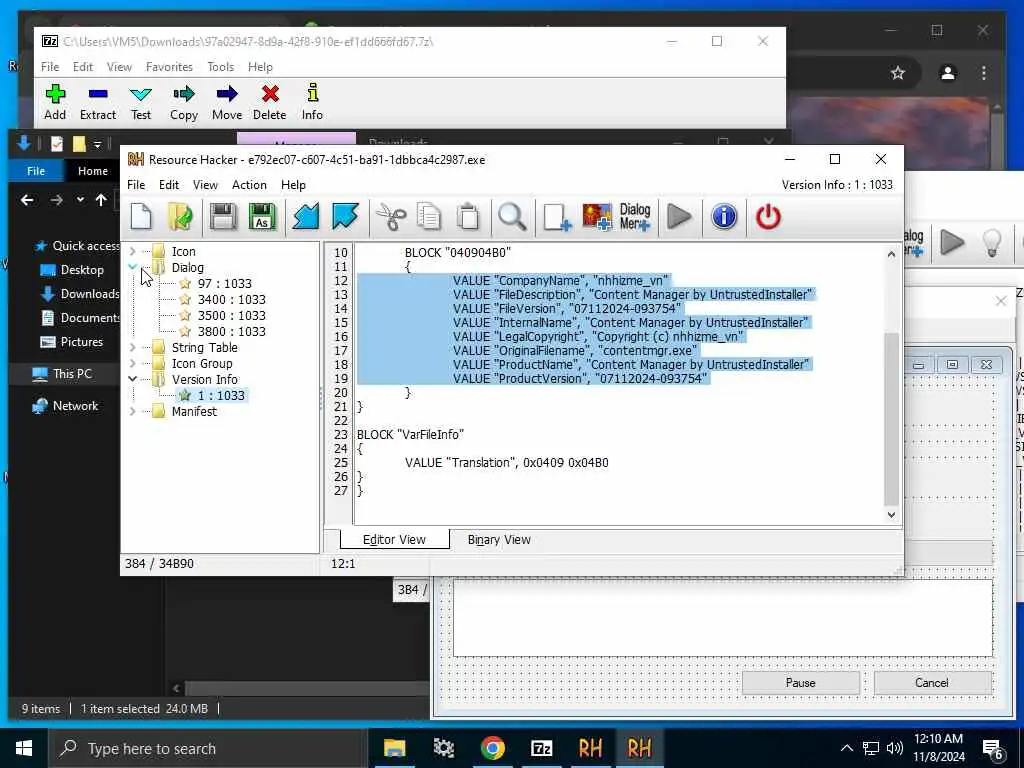
Task: Open Favorites menu in 7-Zip window
Action: tap(169, 67)
